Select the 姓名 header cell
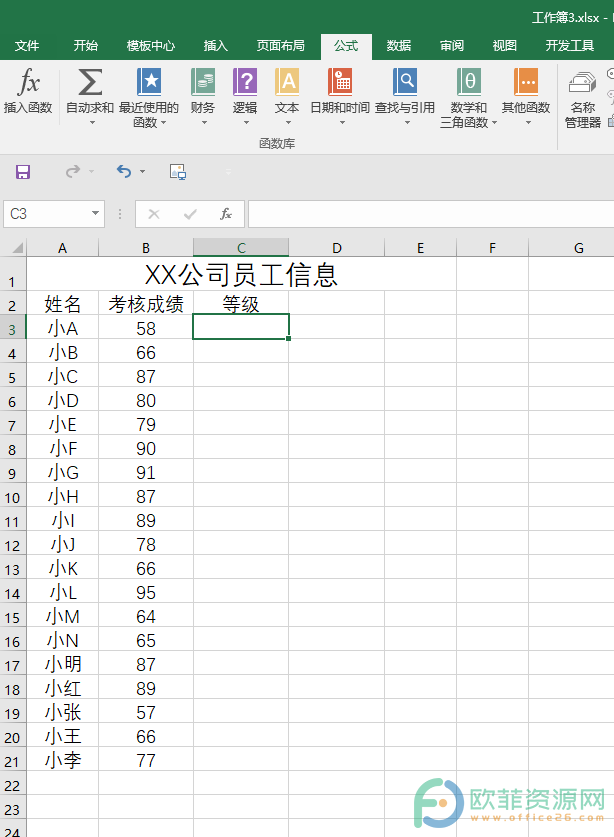The width and height of the screenshot is (614, 837). 62,304
